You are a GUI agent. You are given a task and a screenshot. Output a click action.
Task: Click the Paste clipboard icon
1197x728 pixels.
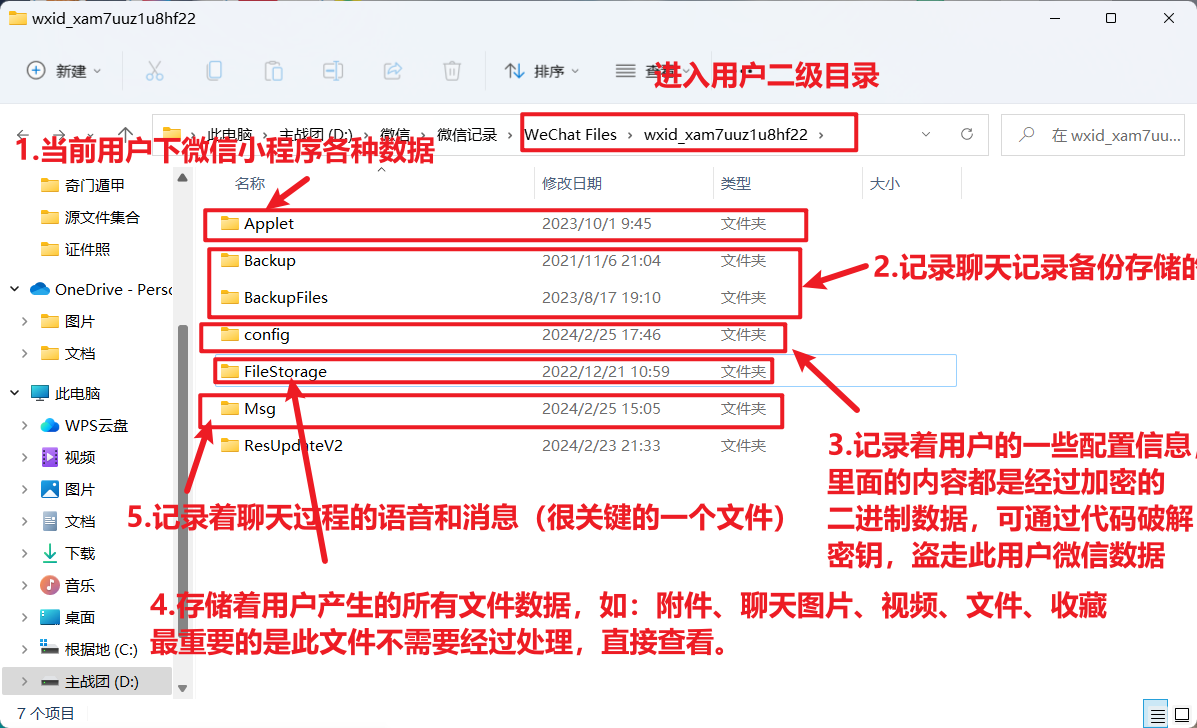[273, 71]
